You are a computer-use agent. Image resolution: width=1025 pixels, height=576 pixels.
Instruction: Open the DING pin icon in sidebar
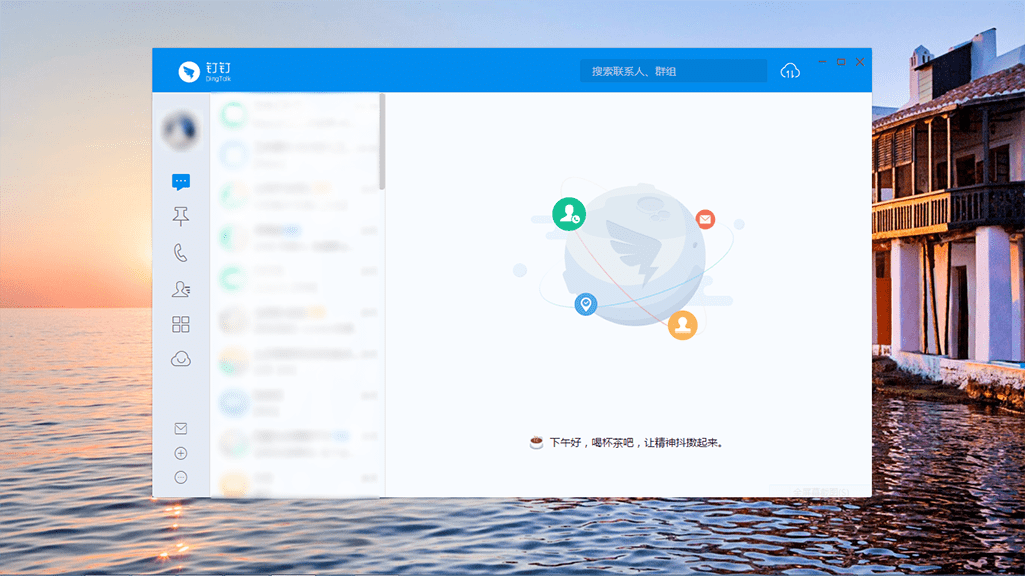pyautogui.click(x=181, y=216)
